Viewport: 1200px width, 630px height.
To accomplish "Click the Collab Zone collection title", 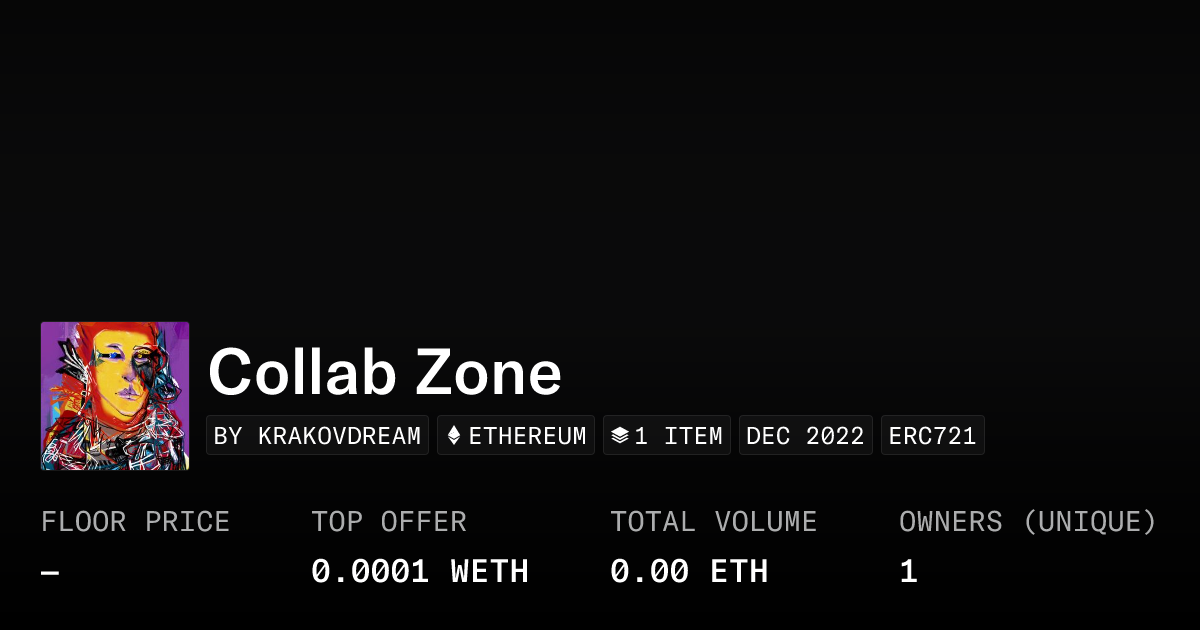I will click(x=385, y=372).
